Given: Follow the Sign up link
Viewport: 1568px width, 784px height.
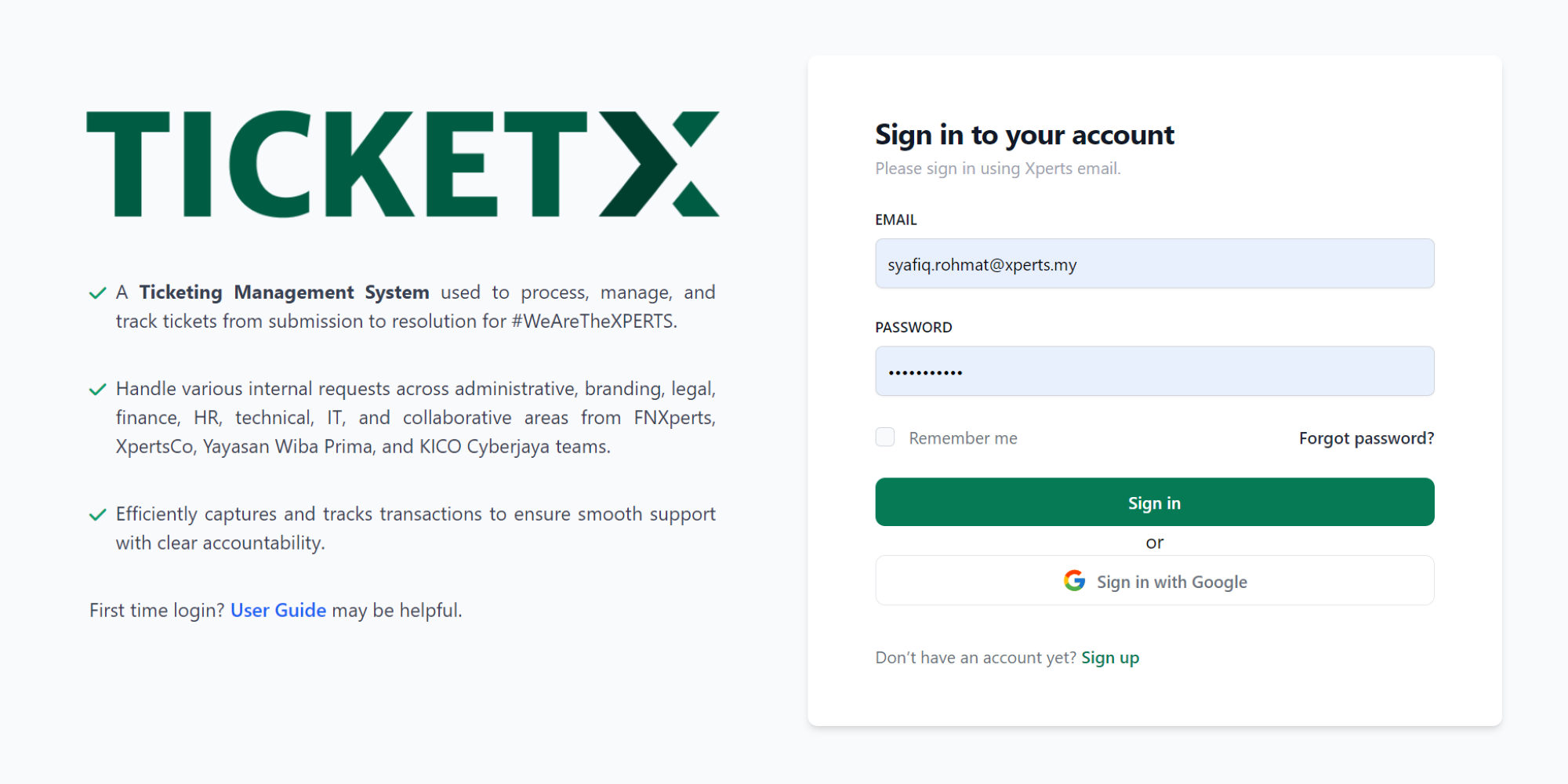Looking at the screenshot, I should [x=1109, y=658].
